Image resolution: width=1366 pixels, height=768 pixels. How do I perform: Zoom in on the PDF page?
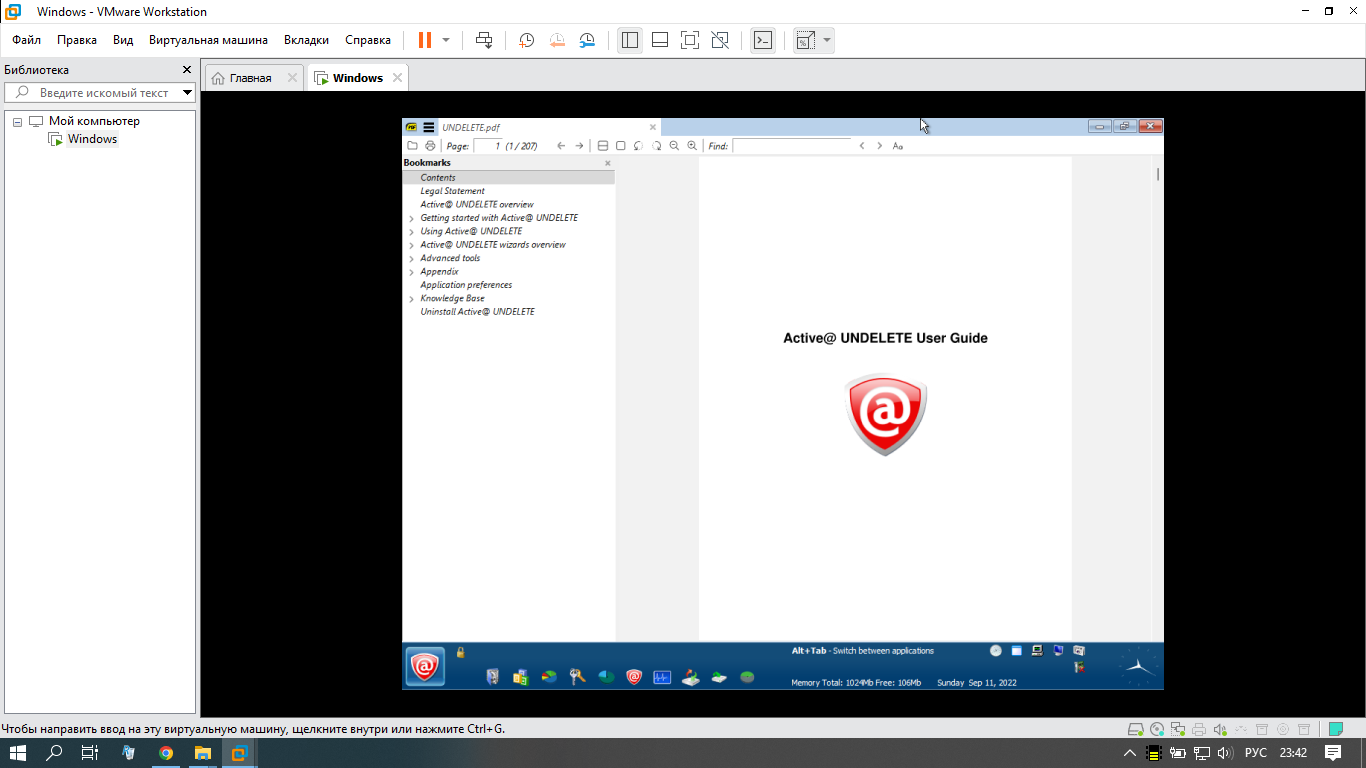pos(692,146)
